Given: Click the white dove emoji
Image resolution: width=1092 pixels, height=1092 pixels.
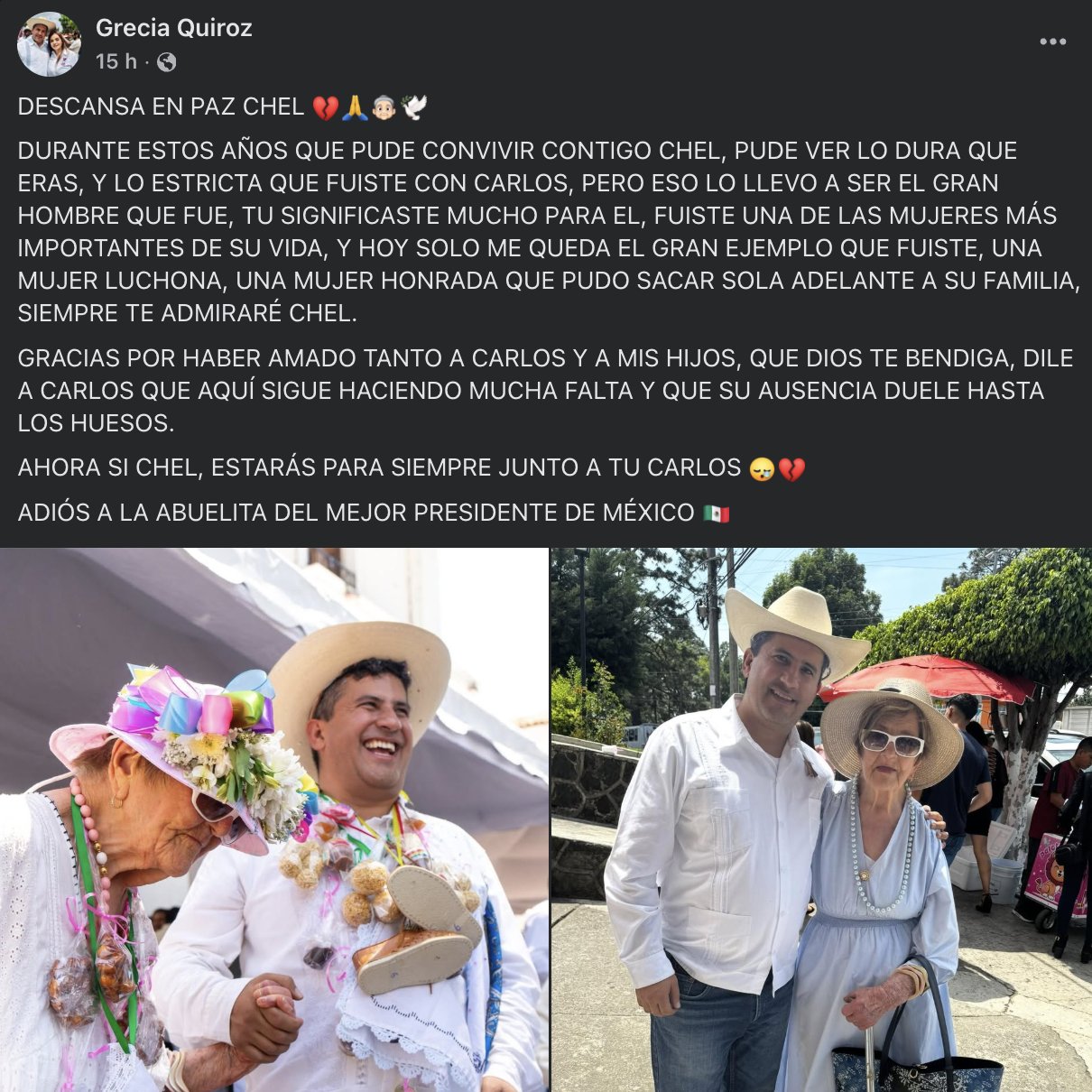Looking at the screenshot, I should pos(414,108).
